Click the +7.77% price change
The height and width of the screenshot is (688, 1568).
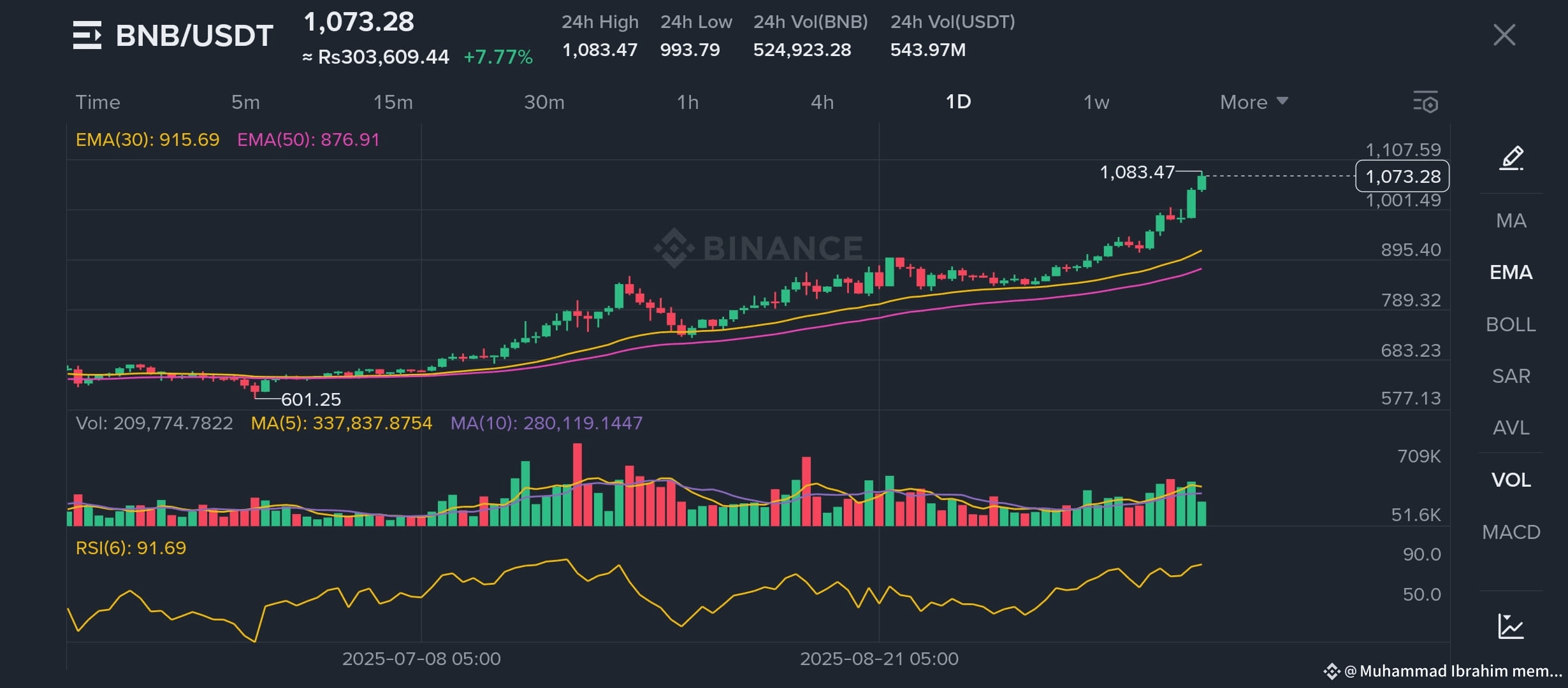point(498,57)
